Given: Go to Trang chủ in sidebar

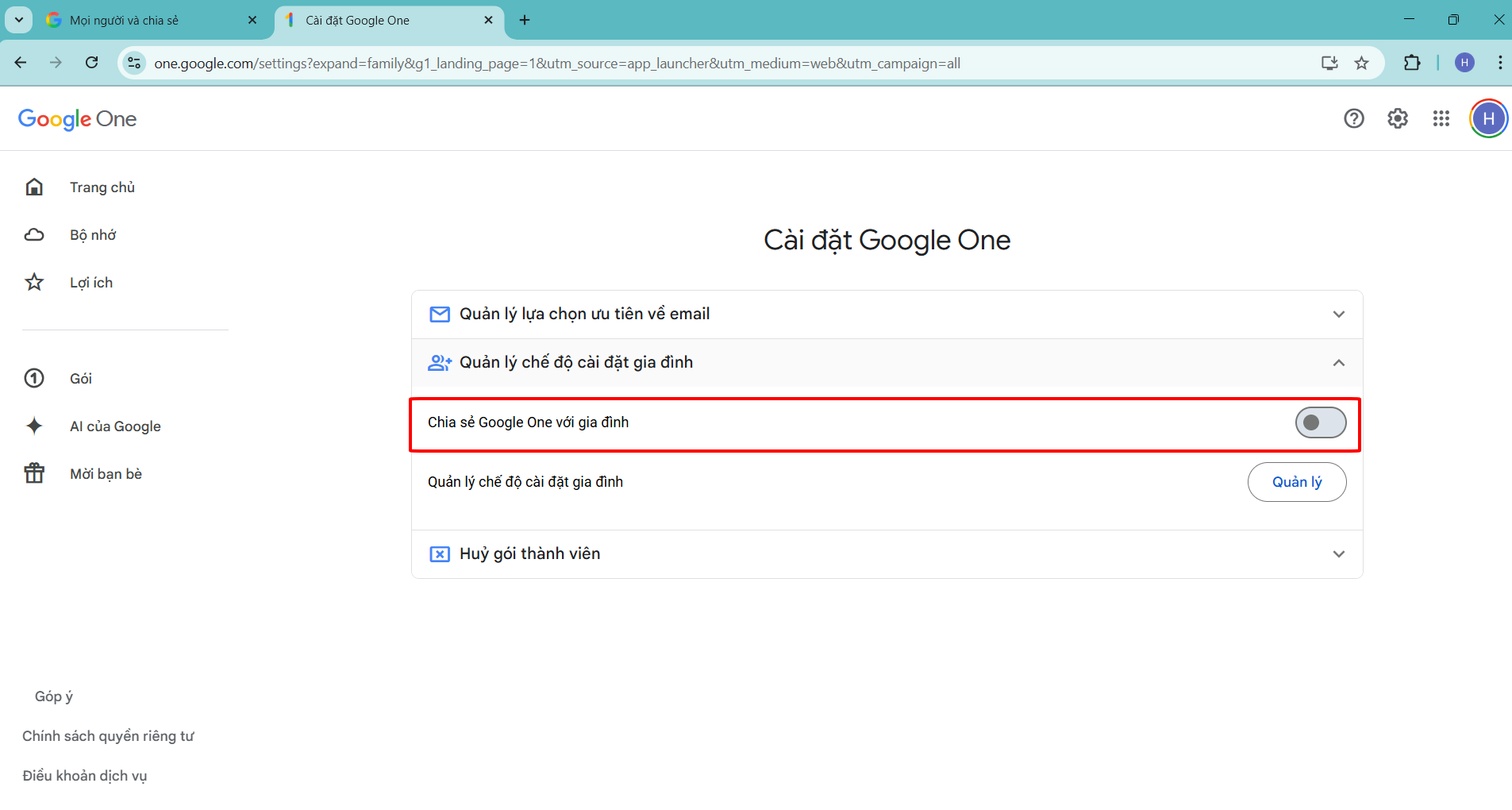Looking at the screenshot, I should (102, 187).
